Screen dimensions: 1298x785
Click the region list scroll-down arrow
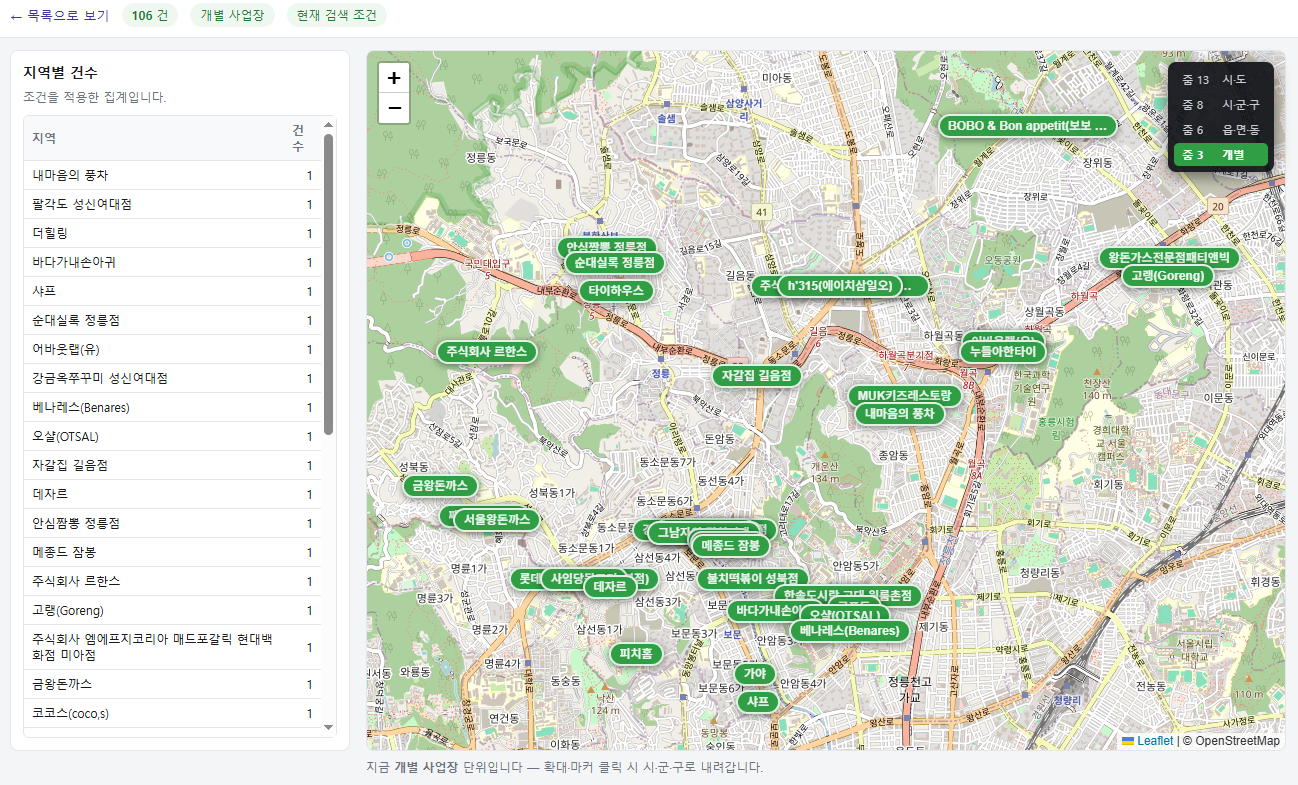click(x=328, y=728)
